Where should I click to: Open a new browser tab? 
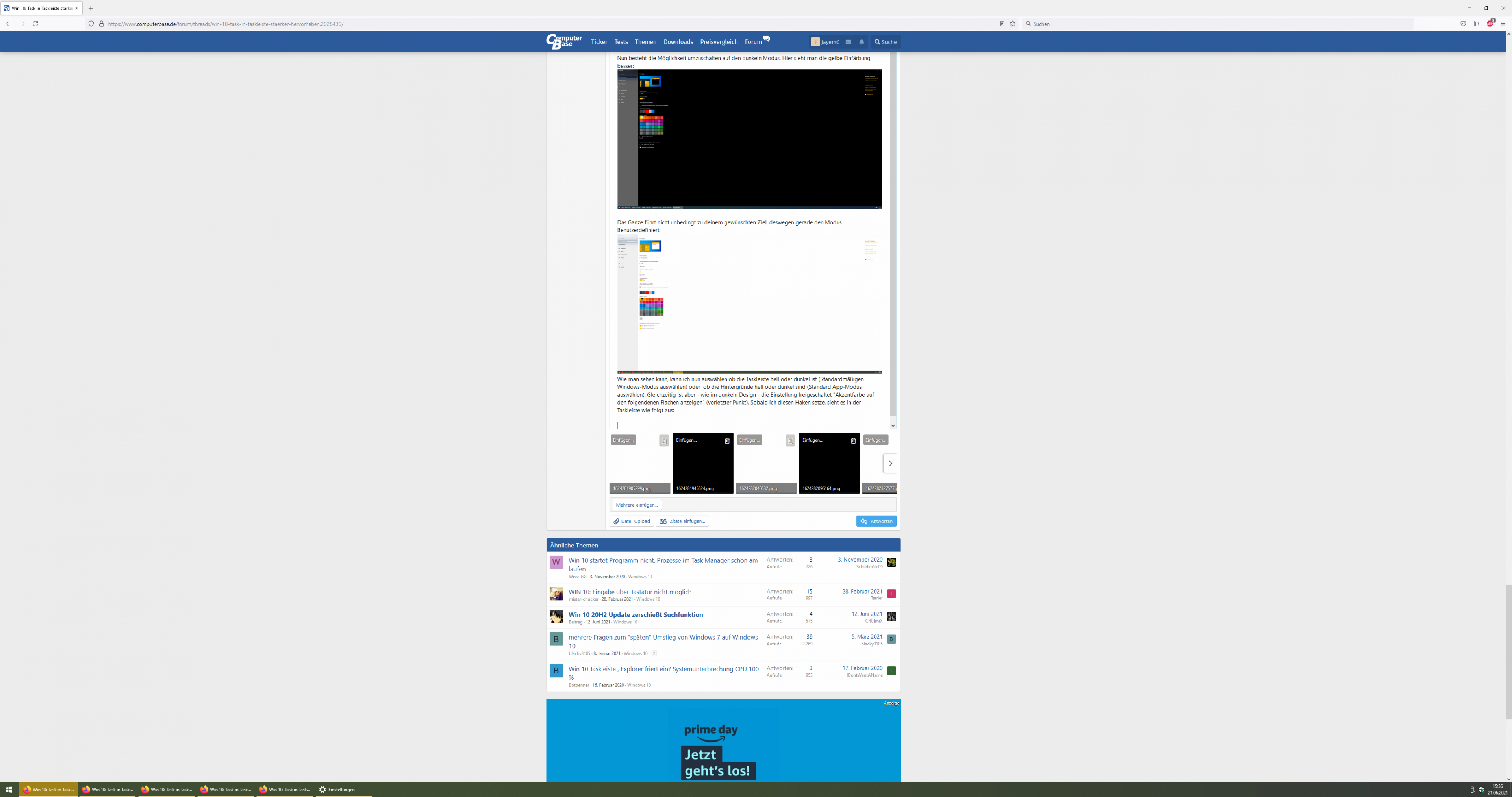[91, 8]
